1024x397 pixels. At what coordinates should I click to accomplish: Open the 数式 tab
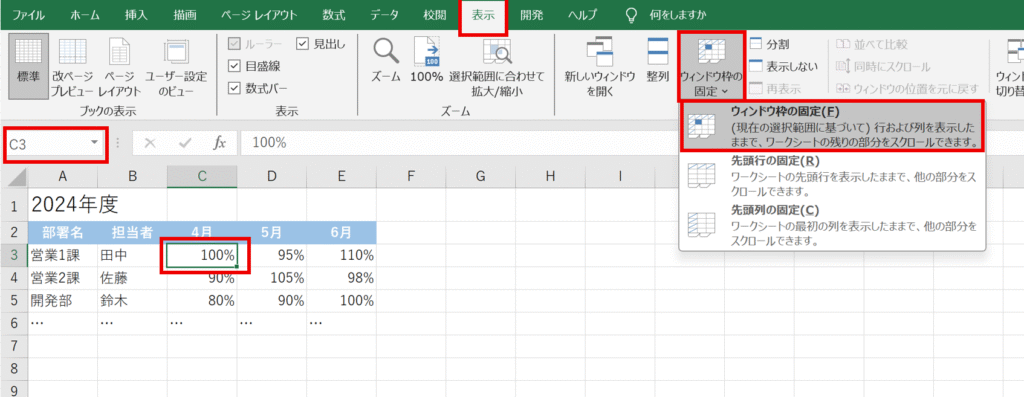[x=334, y=14]
